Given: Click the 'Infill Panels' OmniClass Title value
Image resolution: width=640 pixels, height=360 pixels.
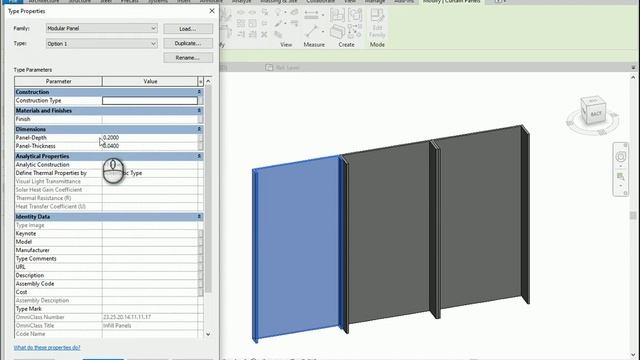Looking at the screenshot, I should point(117,325).
